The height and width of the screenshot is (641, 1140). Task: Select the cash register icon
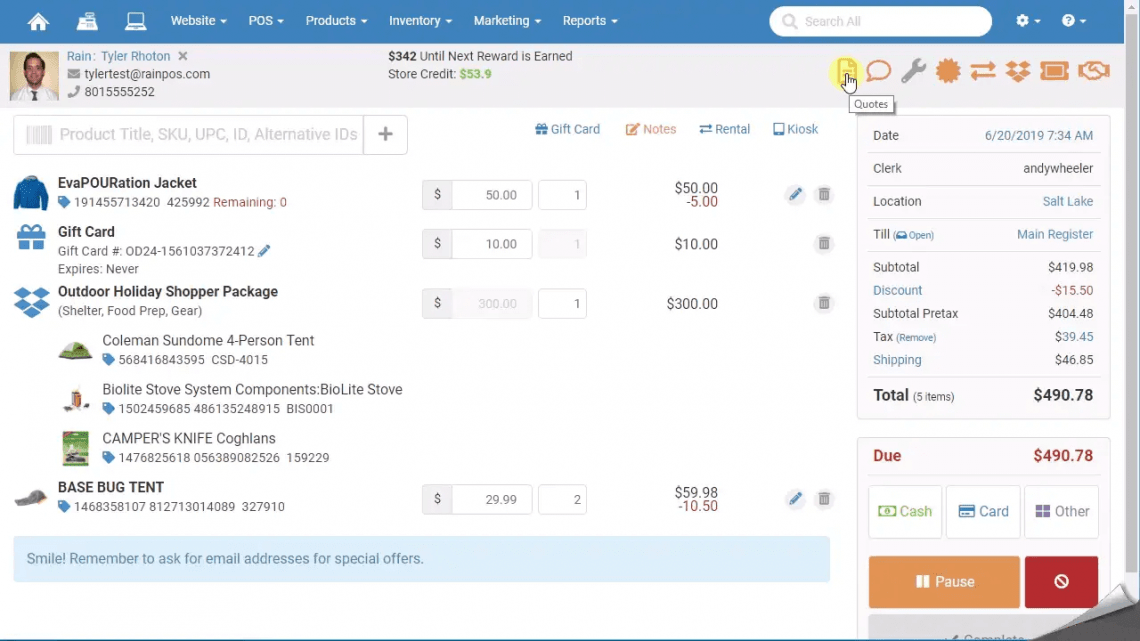point(87,20)
